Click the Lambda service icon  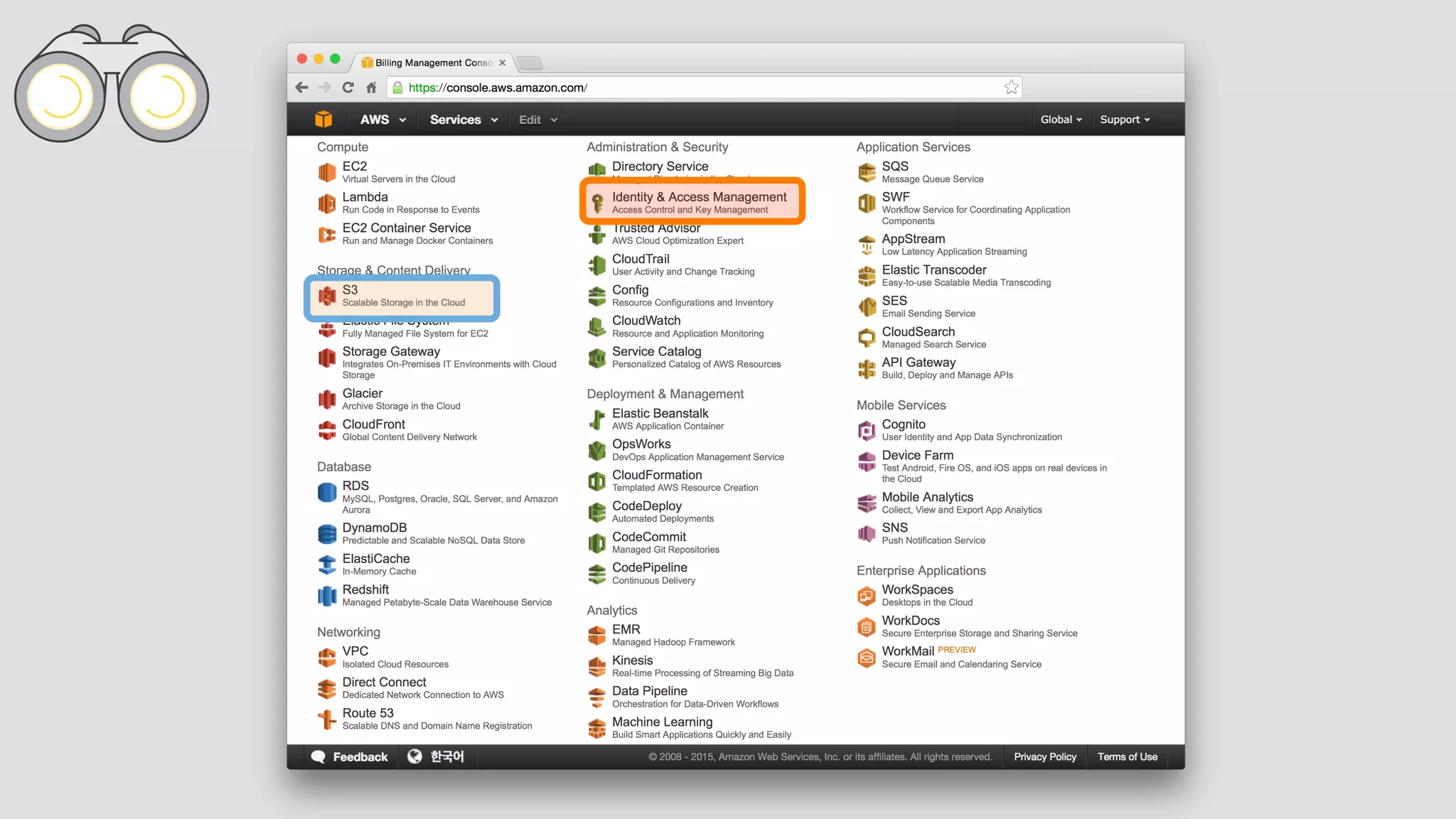pyautogui.click(x=326, y=203)
